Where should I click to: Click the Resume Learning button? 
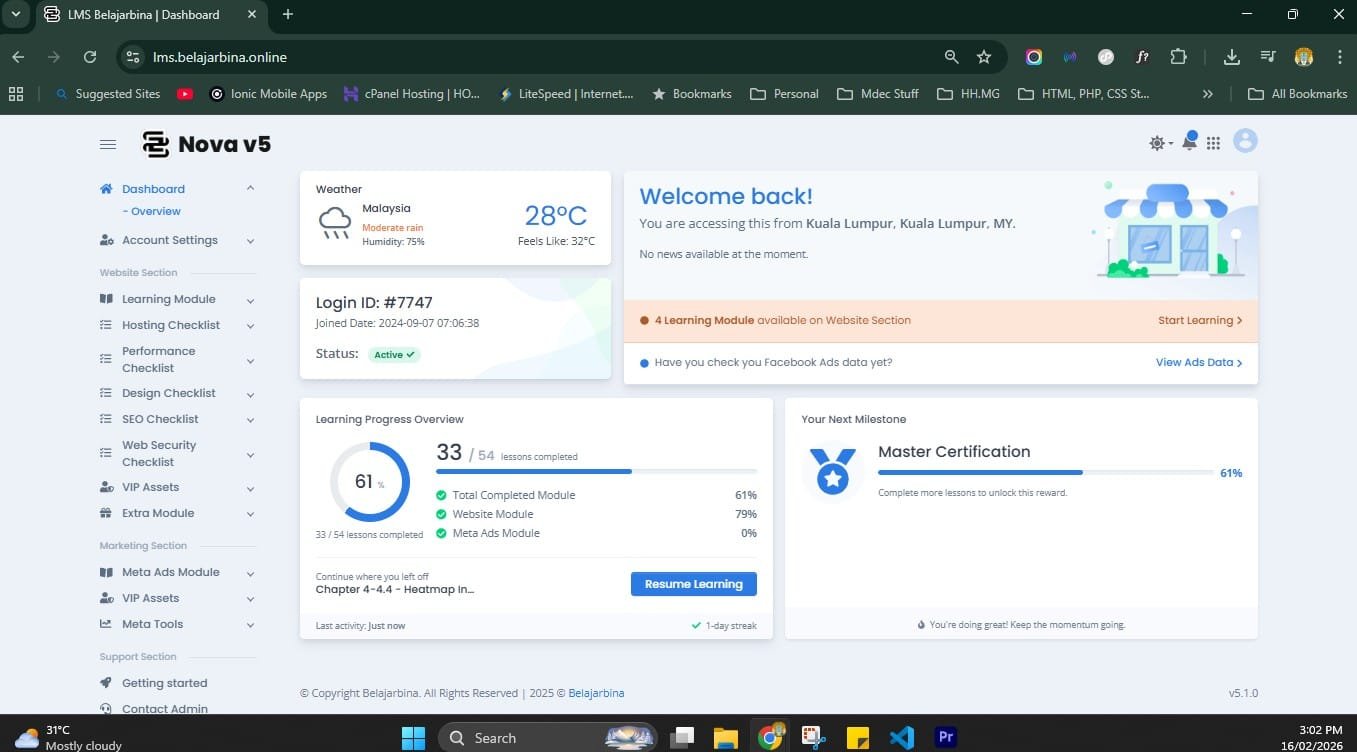693,583
